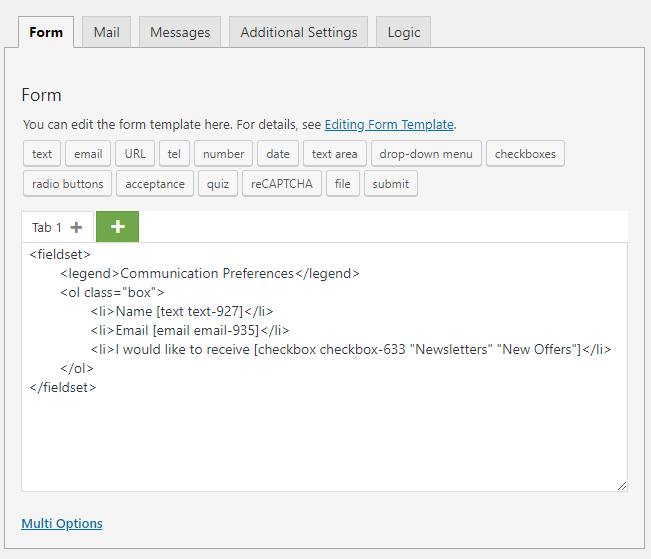Image resolution: width=651 pixels, height=559 pixels.
Task: Click the green plus add-tab button
Action: point(117,227)
